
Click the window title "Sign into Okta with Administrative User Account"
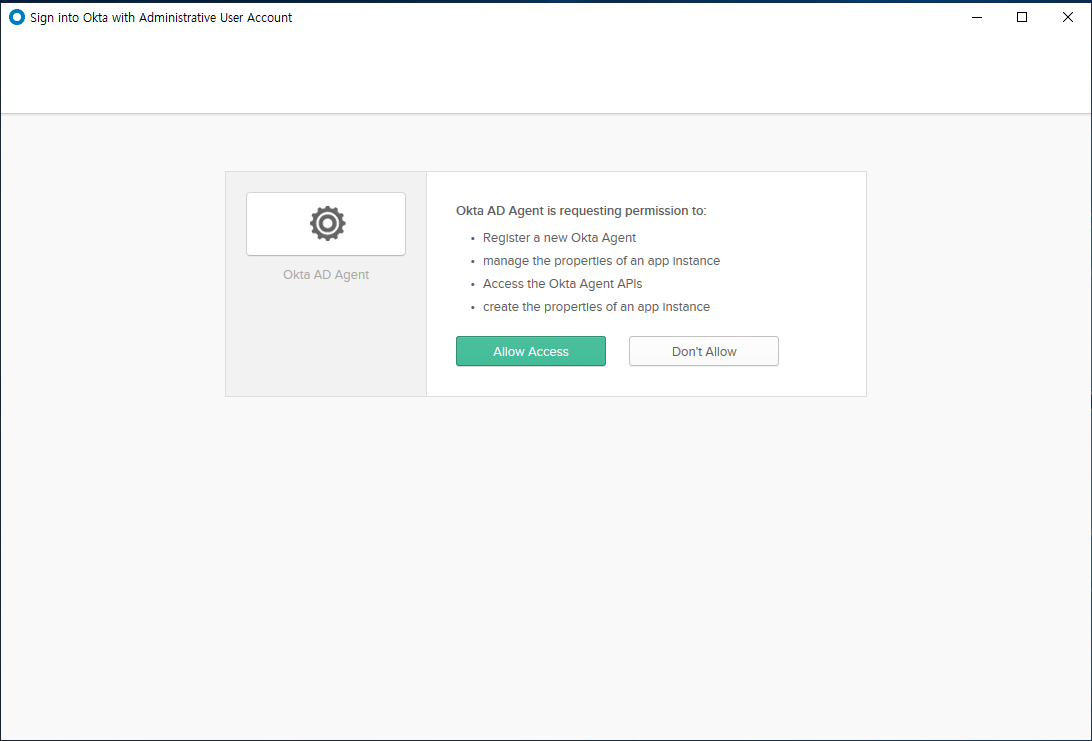[x=161, y=17]
